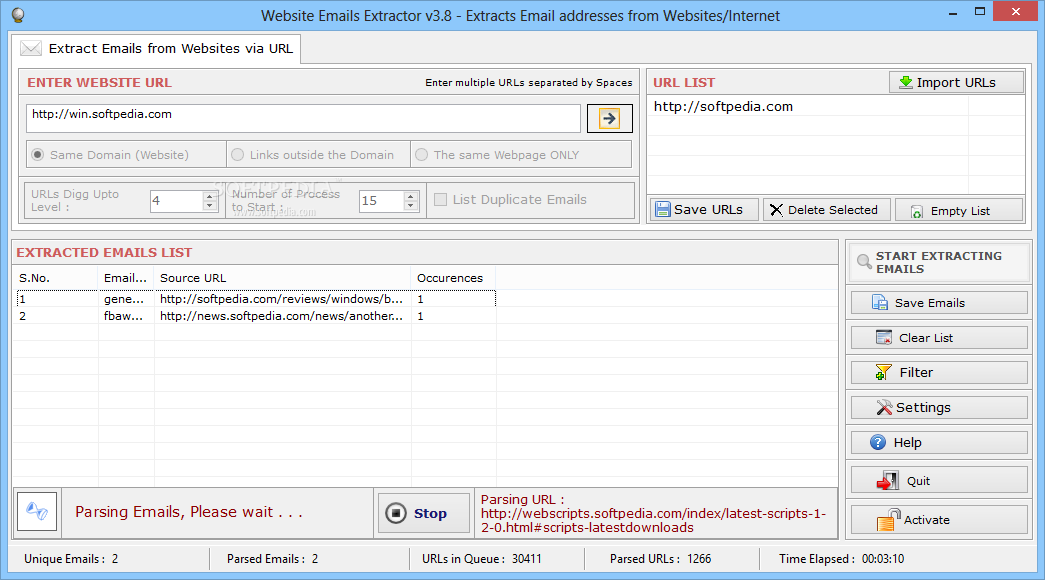Click Start Extracting Emails button text
The width and height of the screenshot is (1045, 580).
click(x=938, y=262)
